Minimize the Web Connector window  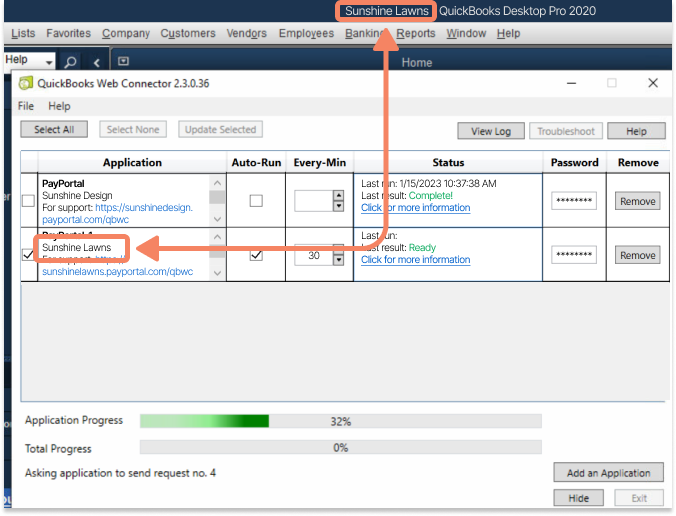[571, 83]
